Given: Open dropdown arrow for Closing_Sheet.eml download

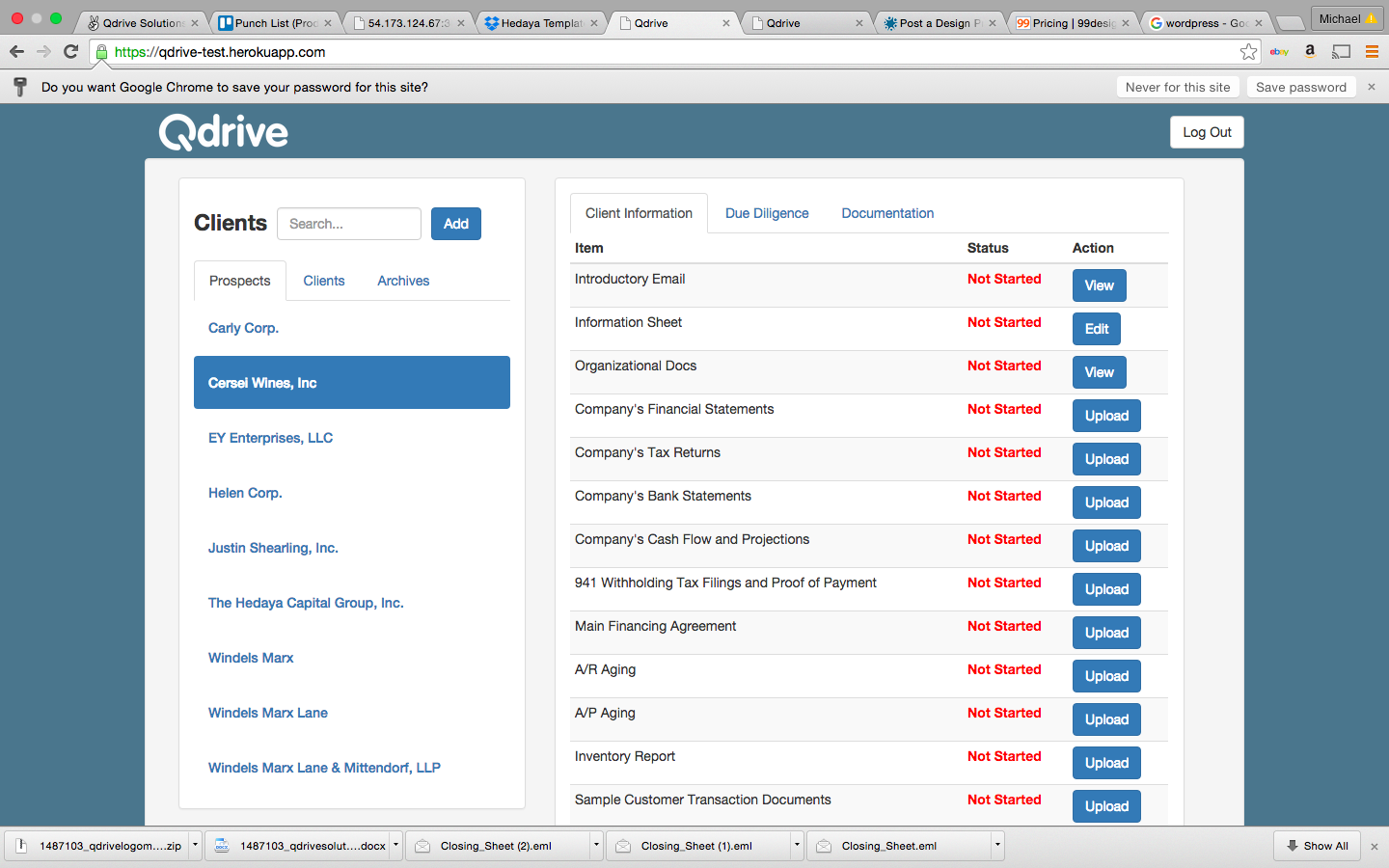Looking at the screenshot, I should click(997, 846).
